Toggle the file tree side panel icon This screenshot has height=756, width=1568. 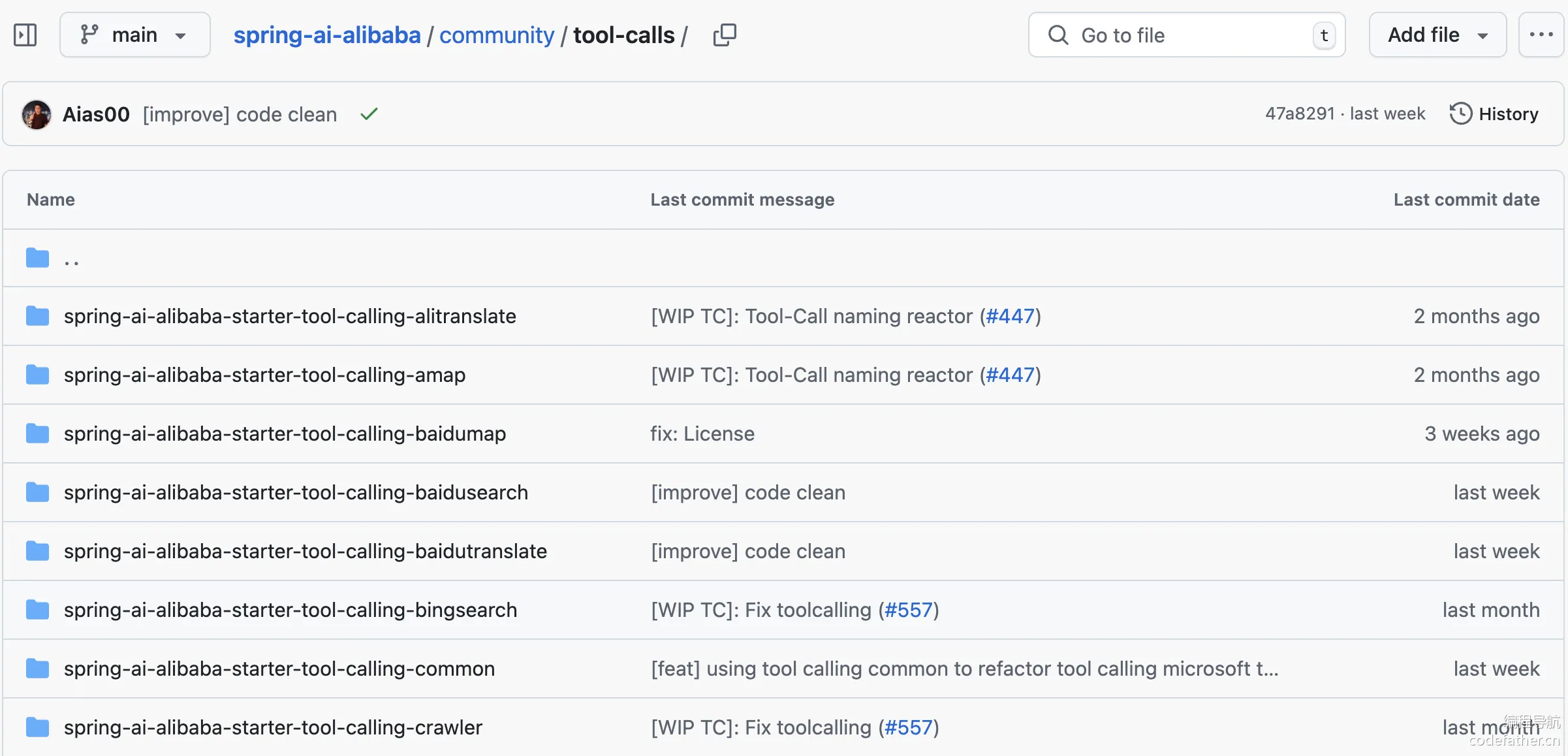coord(25,35)
